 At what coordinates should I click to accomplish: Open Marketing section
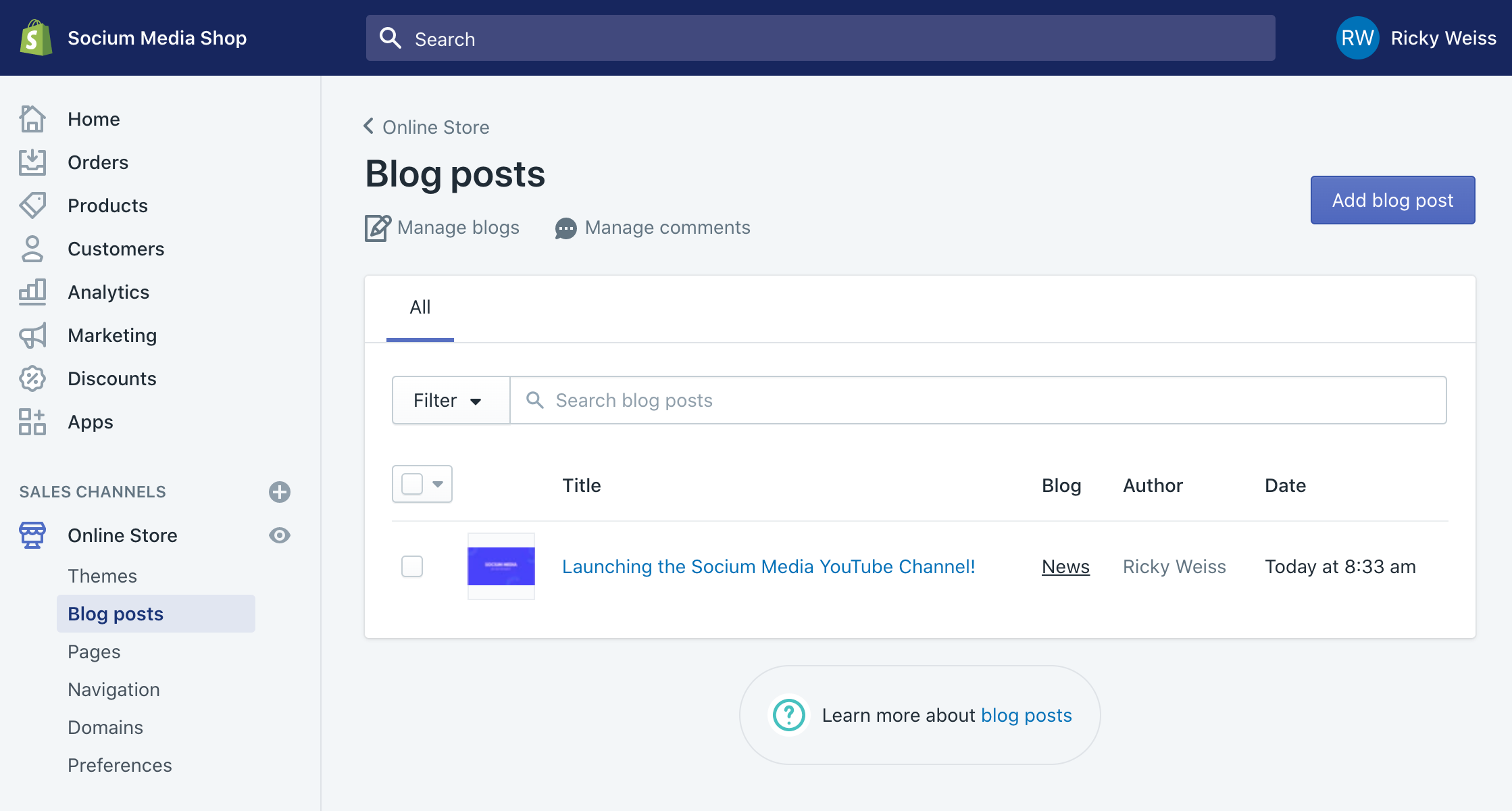[112, 335]
